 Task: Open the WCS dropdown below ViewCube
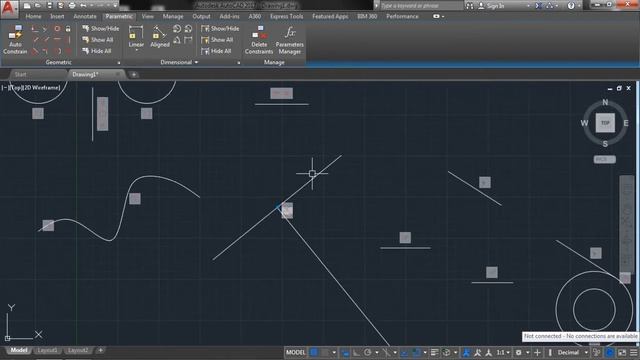(604, 159)
